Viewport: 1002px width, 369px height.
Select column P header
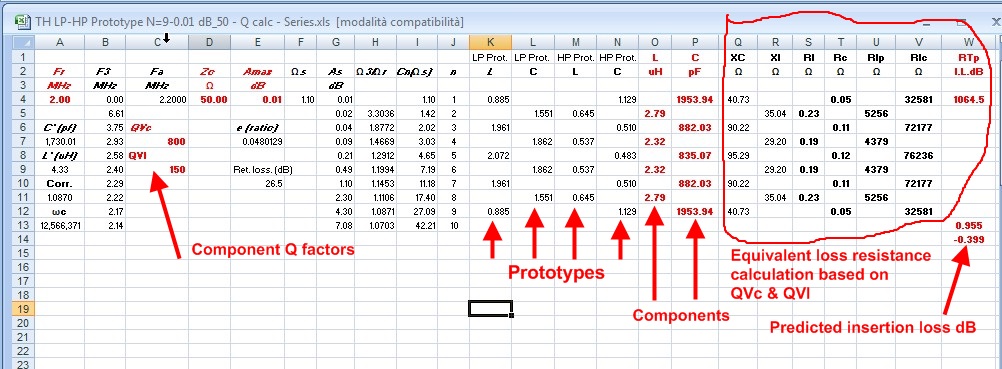[x=695, y=43]
